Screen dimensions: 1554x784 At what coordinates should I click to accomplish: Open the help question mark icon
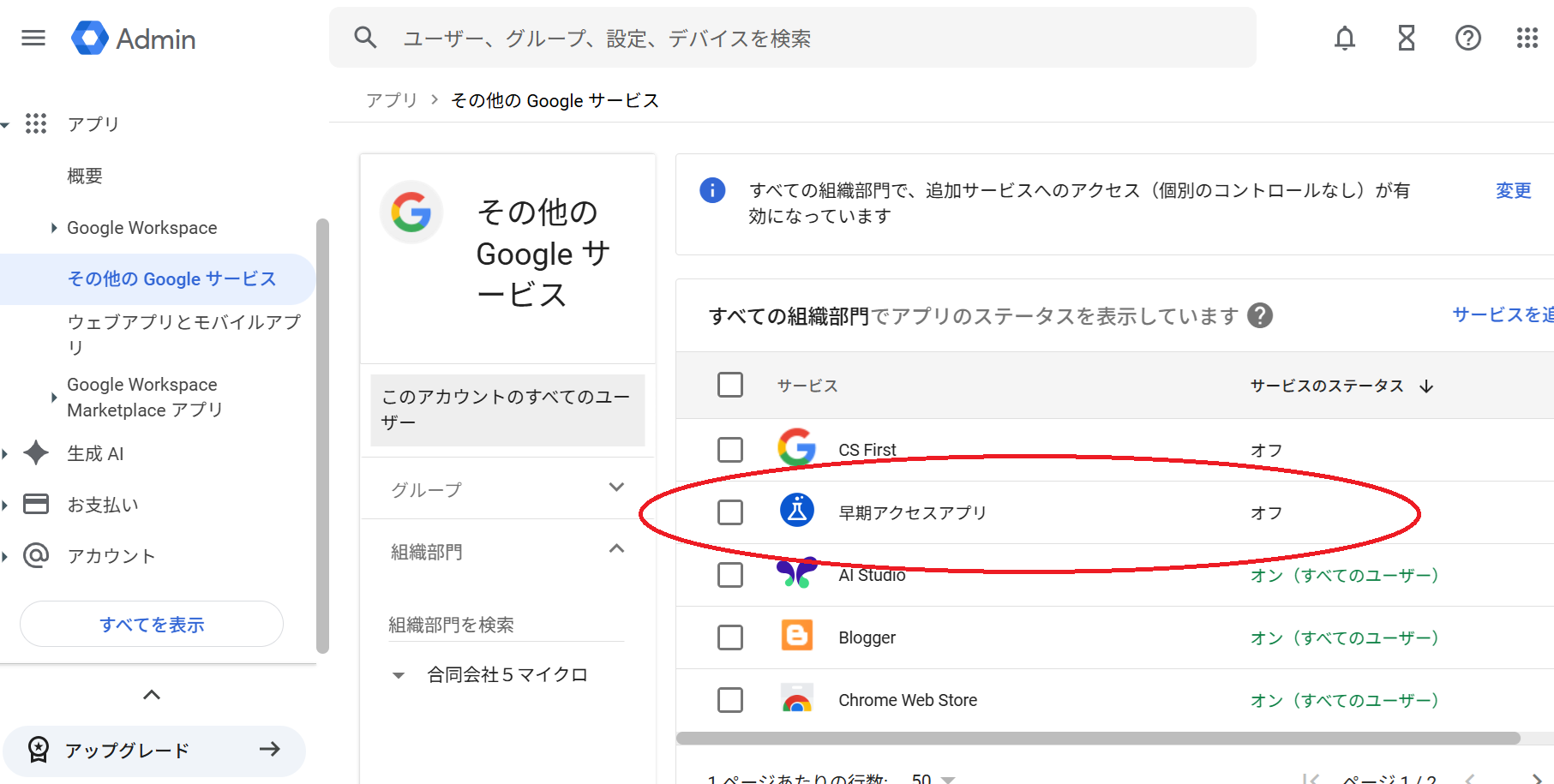1467,39
